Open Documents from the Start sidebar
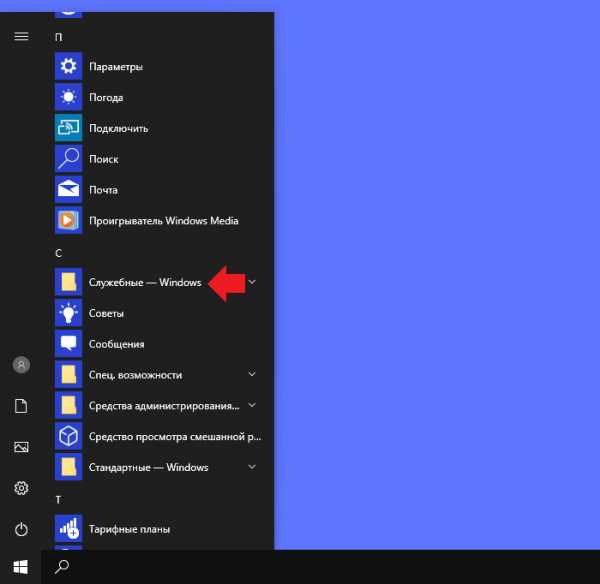This screenshot has height=584, width=600. pos(21,406)
